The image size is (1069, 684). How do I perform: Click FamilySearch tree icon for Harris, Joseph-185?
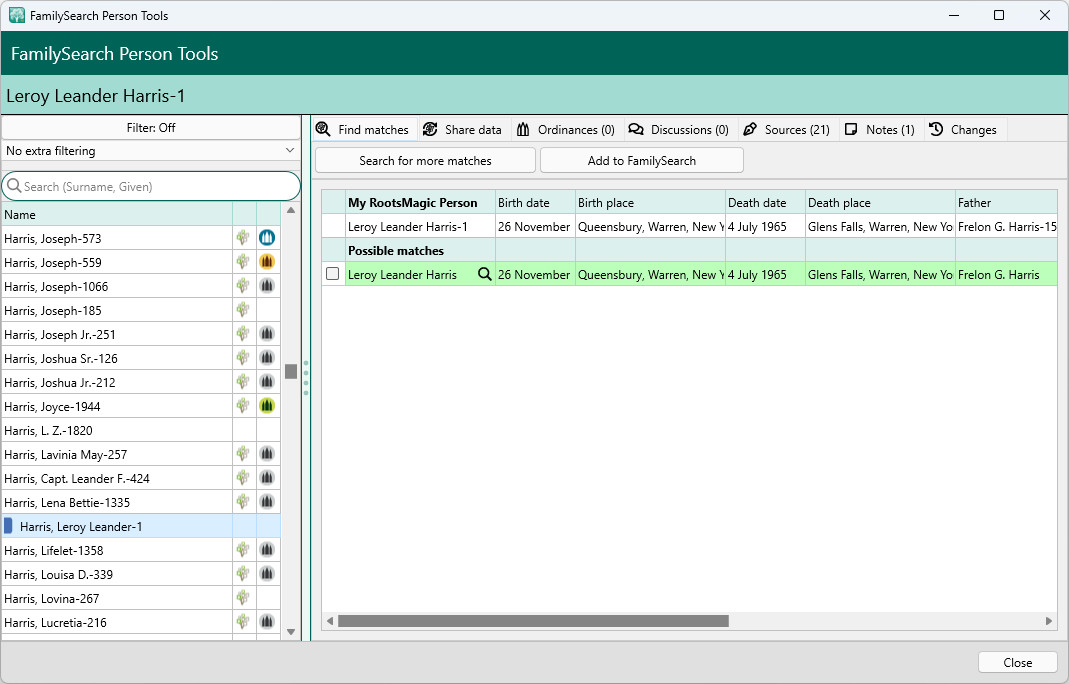click(x=243, y=310)
